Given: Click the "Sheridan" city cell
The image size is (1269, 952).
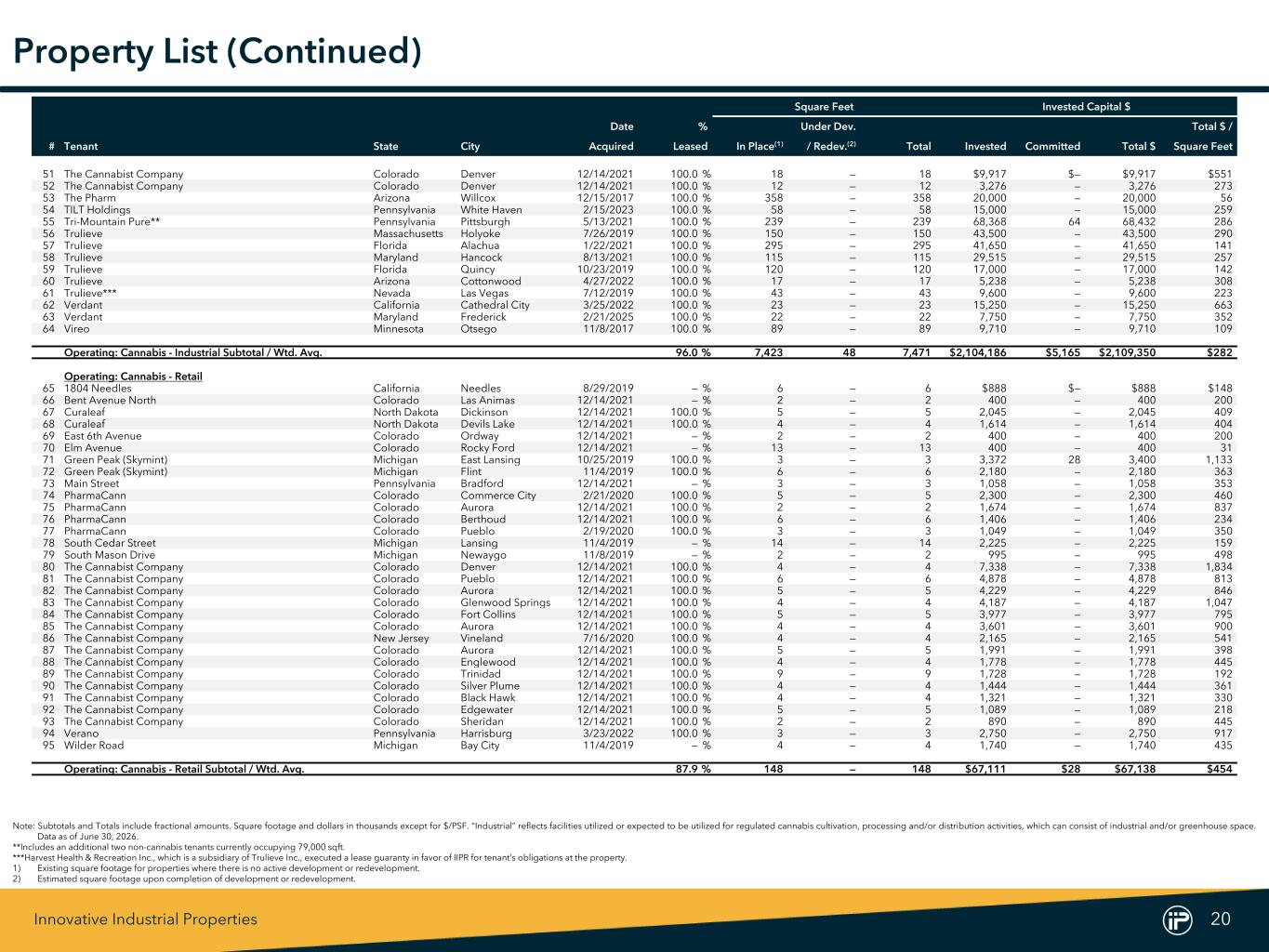Looking at the screenshot, I should tap(482, 721).
